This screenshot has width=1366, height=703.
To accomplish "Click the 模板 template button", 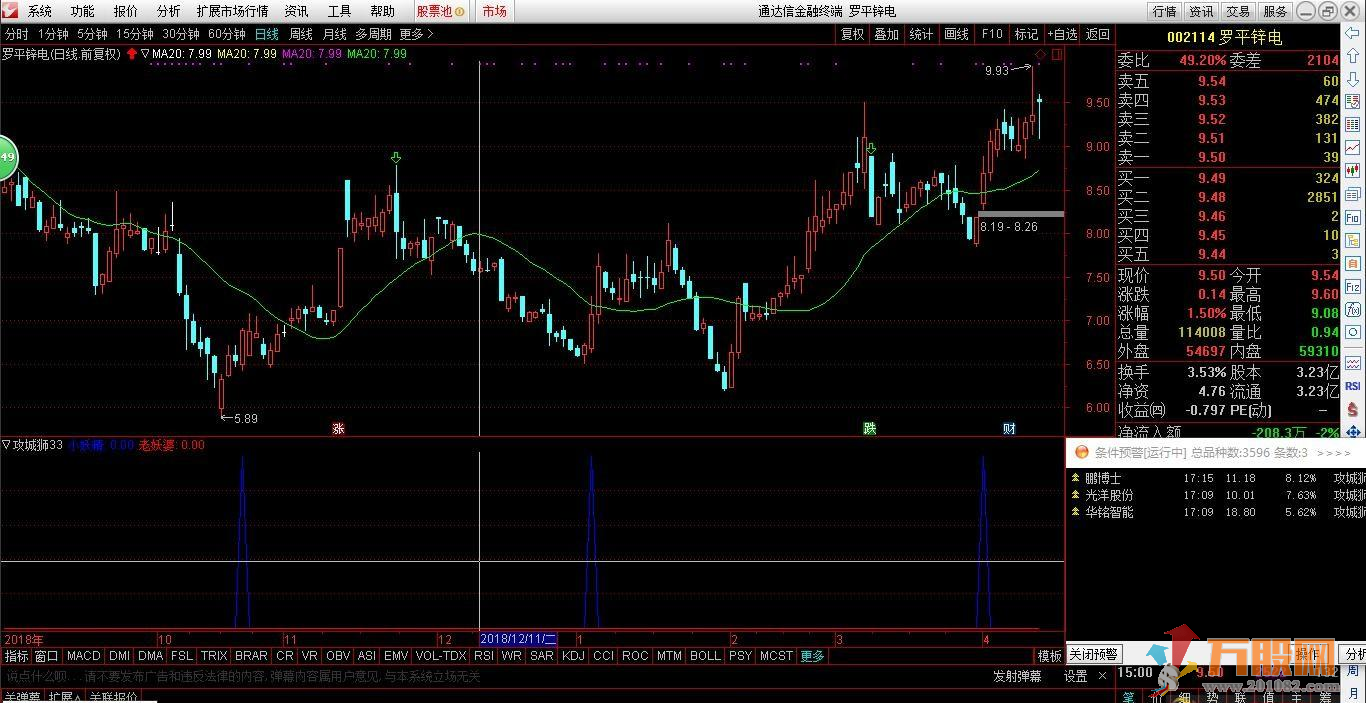I will click(x=1049, y=656).
